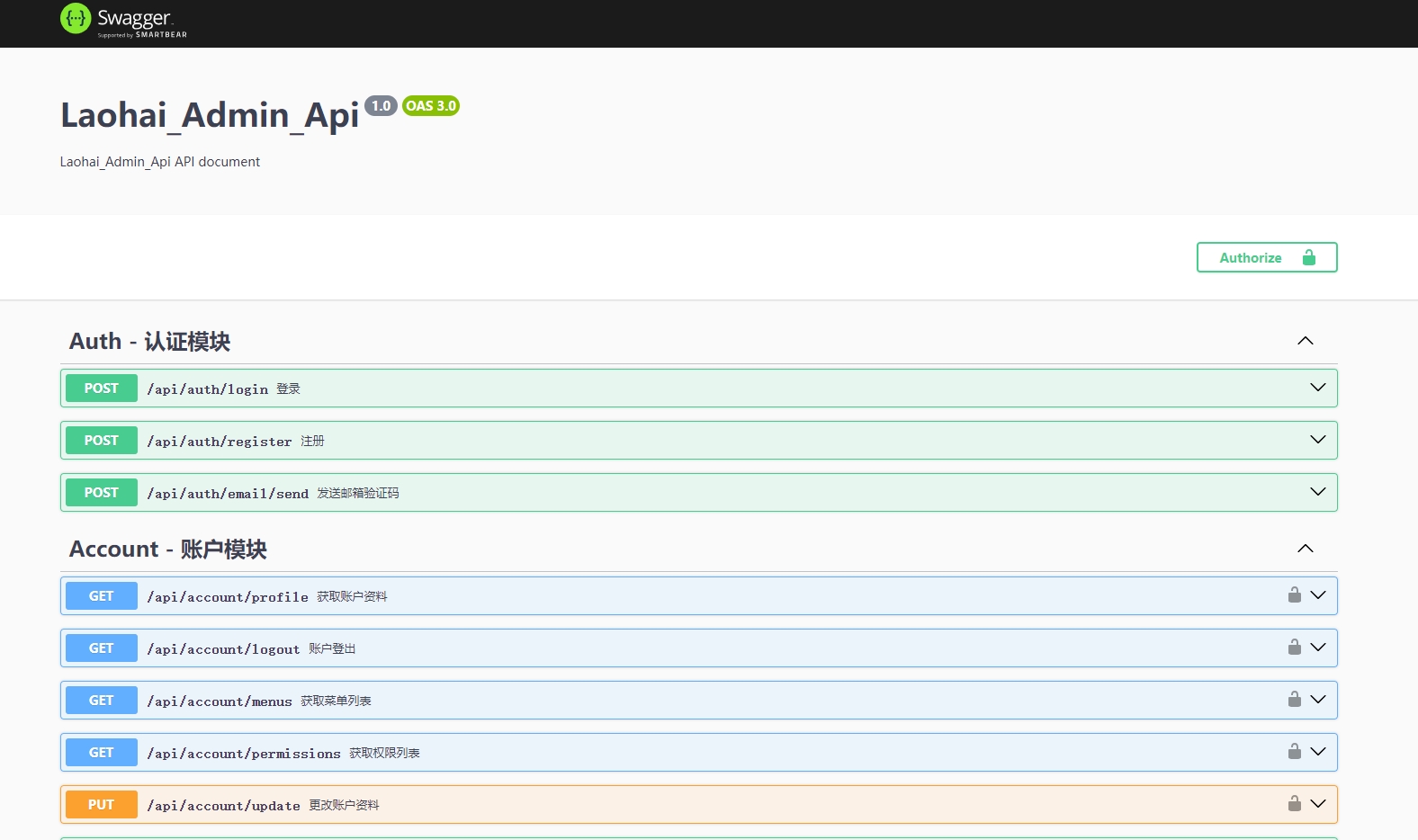
Task: Click the 'Laohai_Admin_Api API document' description
Action: tap(160, 162)
